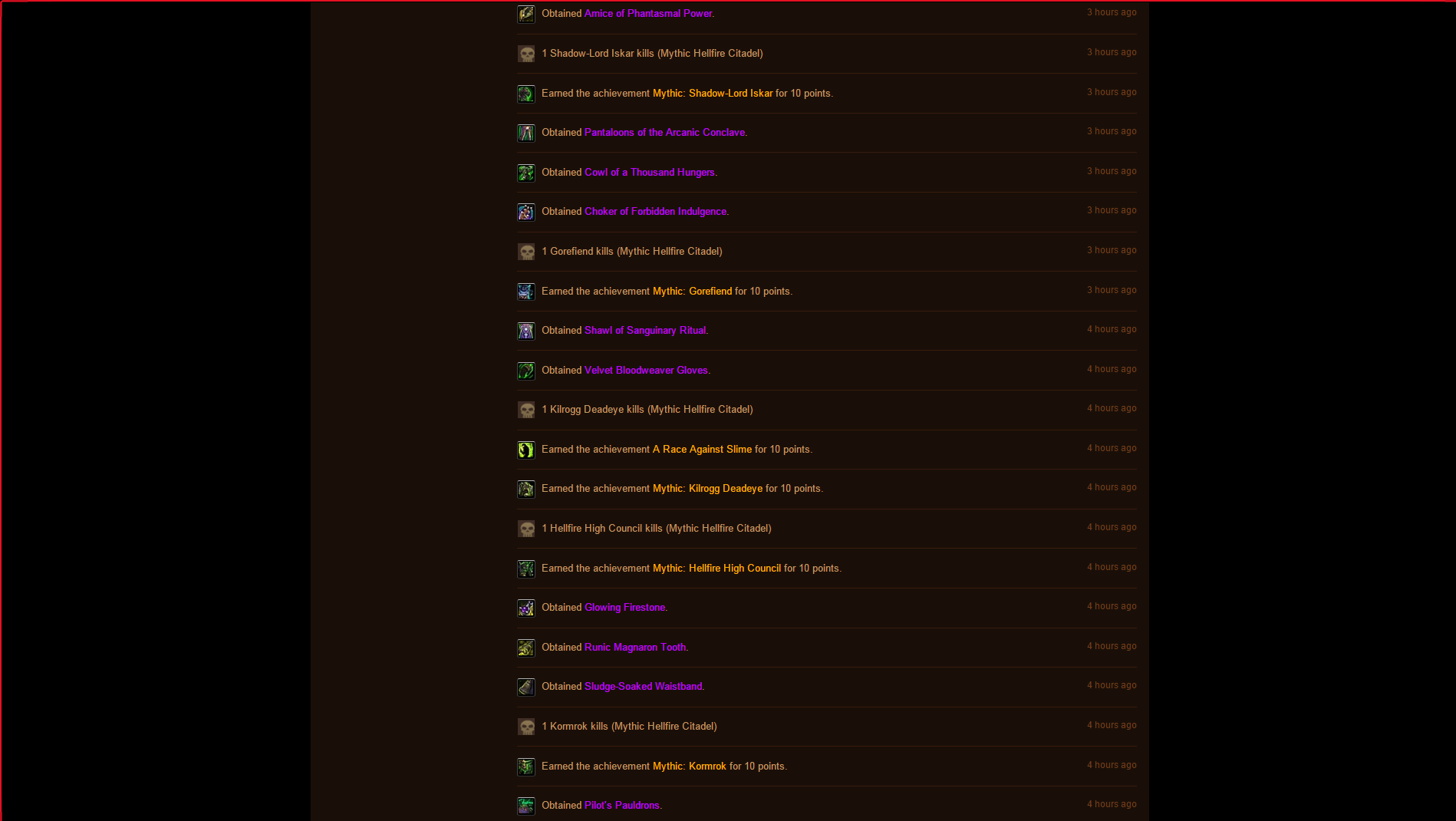Open the Cowl of a Thousand Hungers link
This screenshot has width=1456, height=821.
(x=650, y=173)
